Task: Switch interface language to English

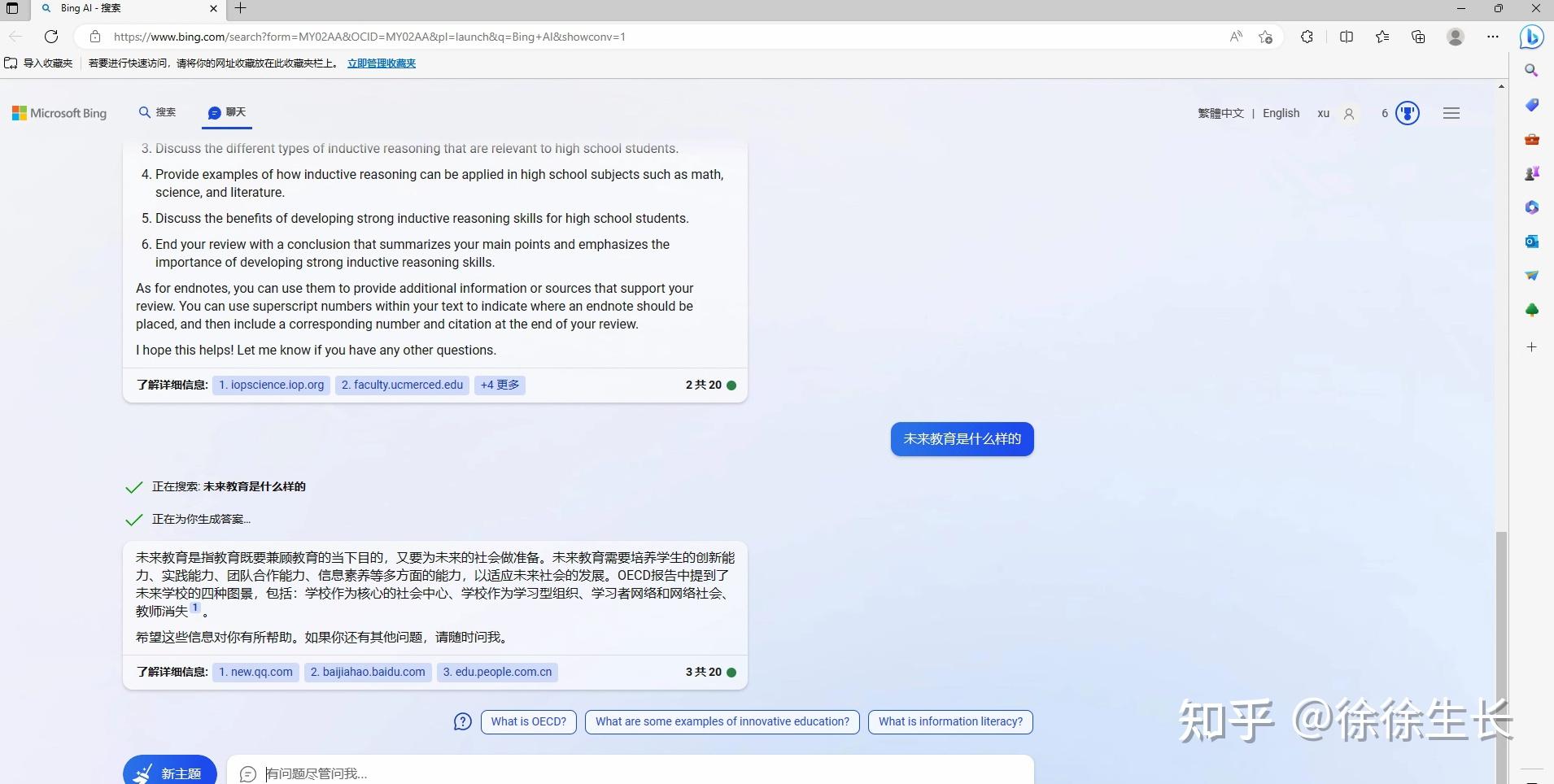Action: pos(1282,113)
